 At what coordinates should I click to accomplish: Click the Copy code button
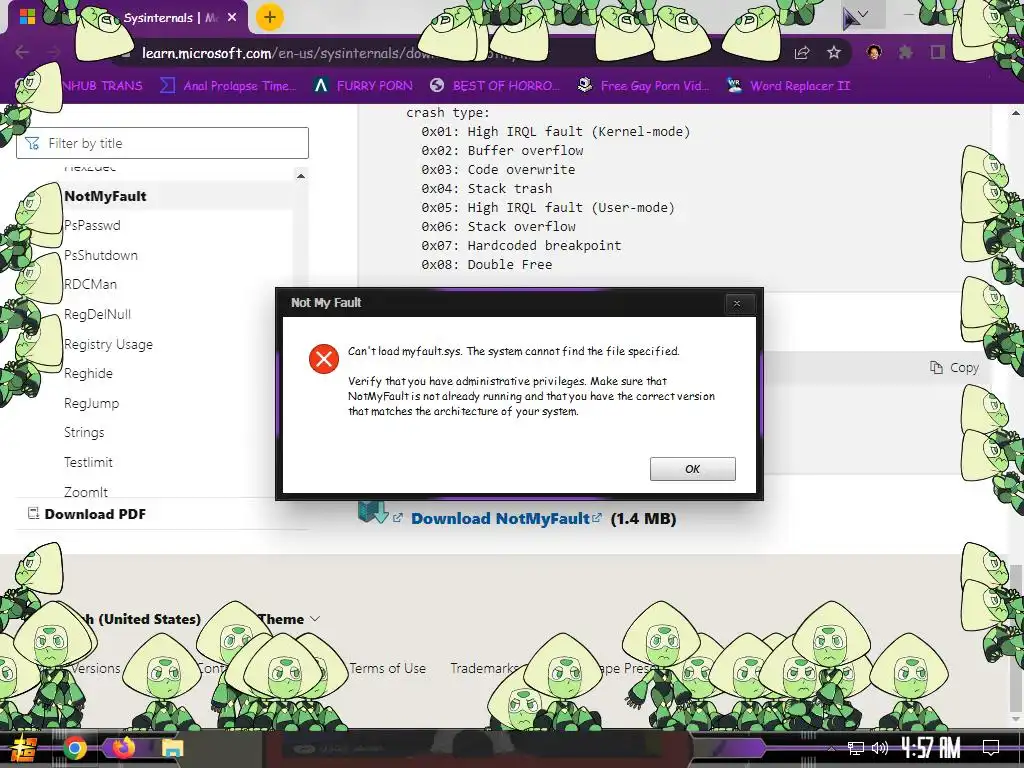pyautogui.click(x=954, y=368)
